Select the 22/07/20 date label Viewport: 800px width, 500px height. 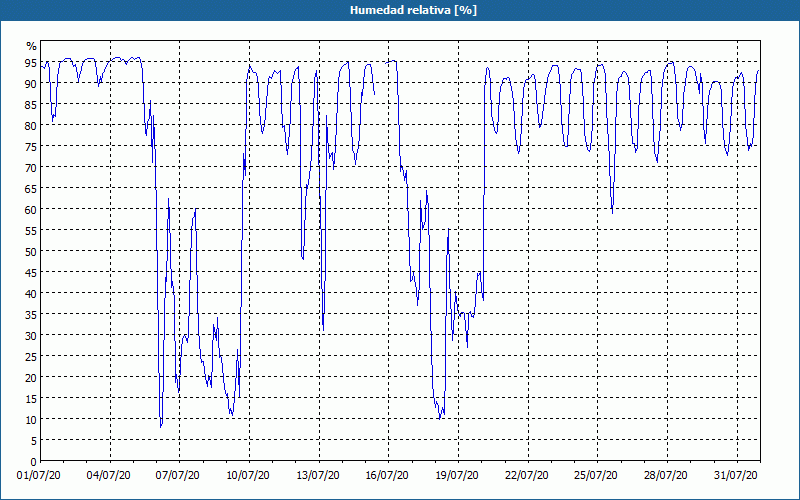[x=527, y=476]
